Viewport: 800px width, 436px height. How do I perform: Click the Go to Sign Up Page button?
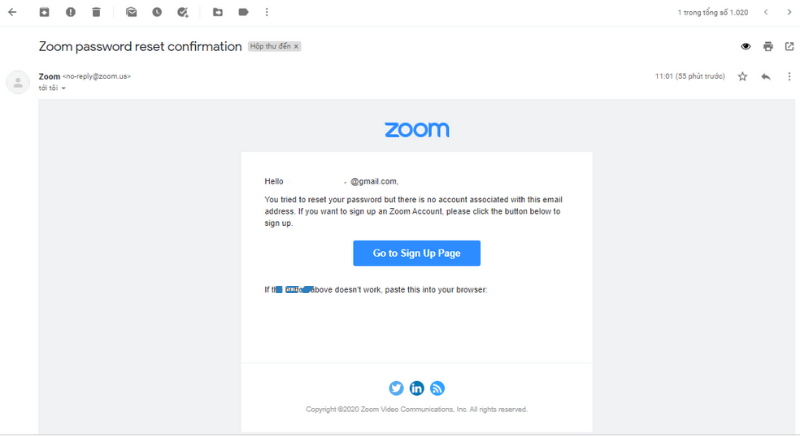click(416, 254)
